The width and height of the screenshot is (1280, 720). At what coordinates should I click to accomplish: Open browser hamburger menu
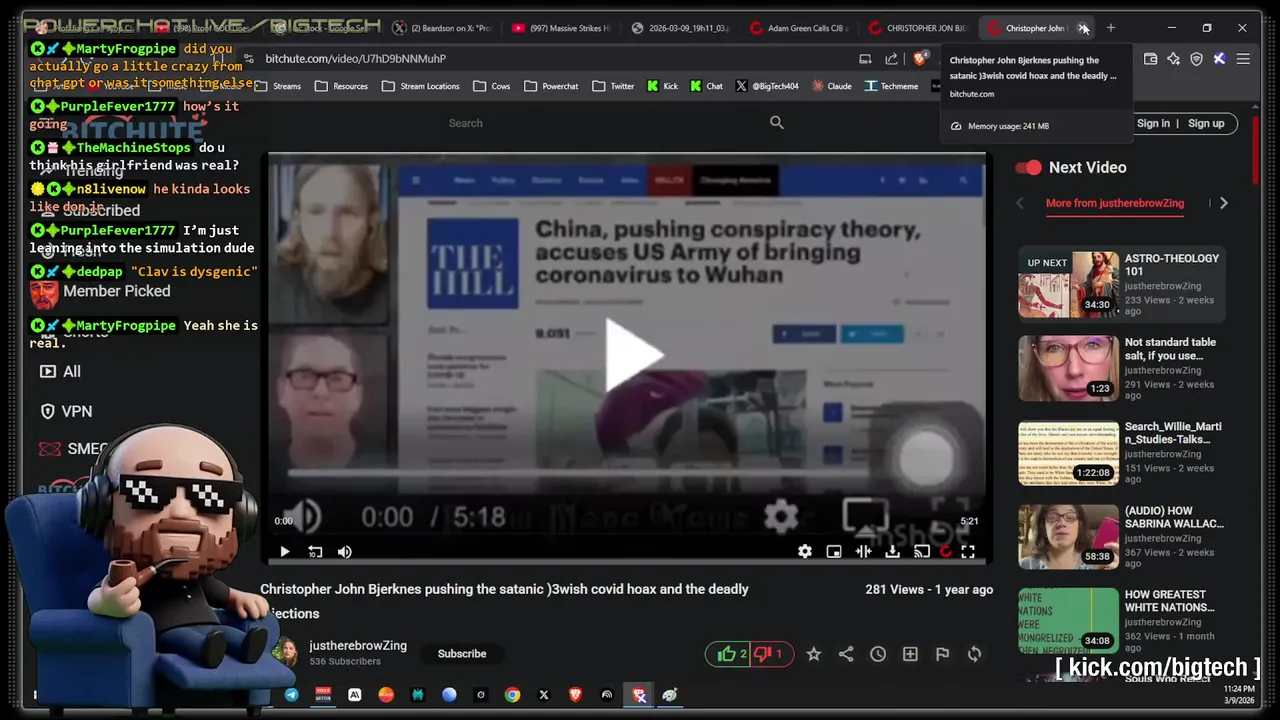coord(1243,59)
